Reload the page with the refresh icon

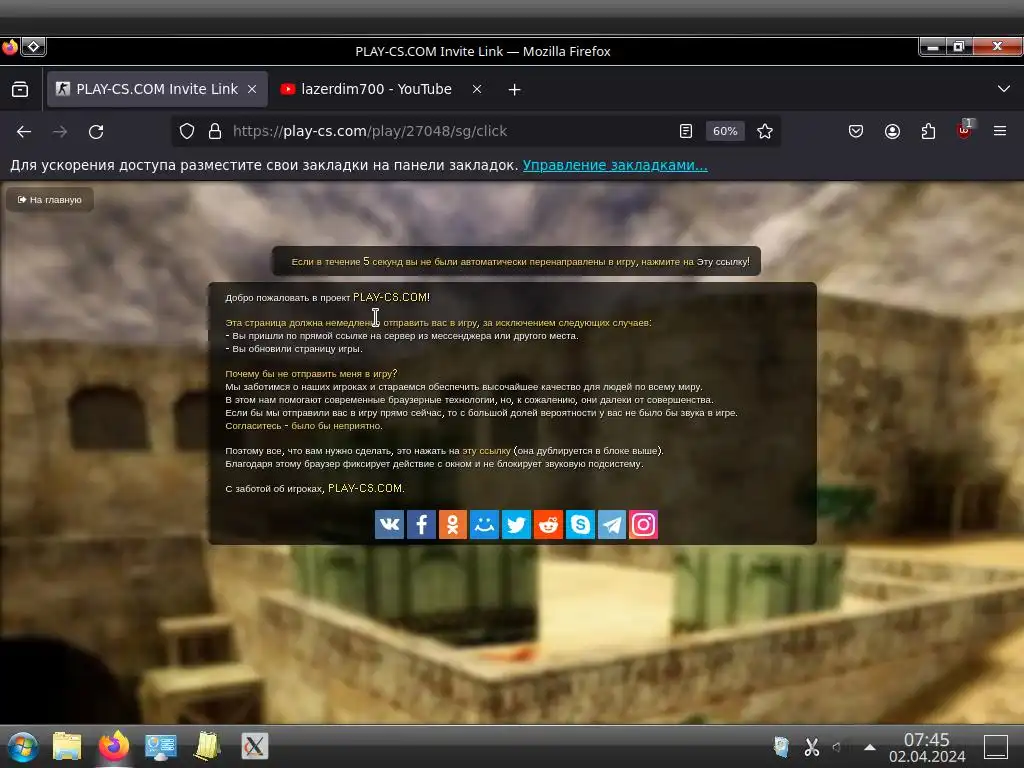coord(96,131)
